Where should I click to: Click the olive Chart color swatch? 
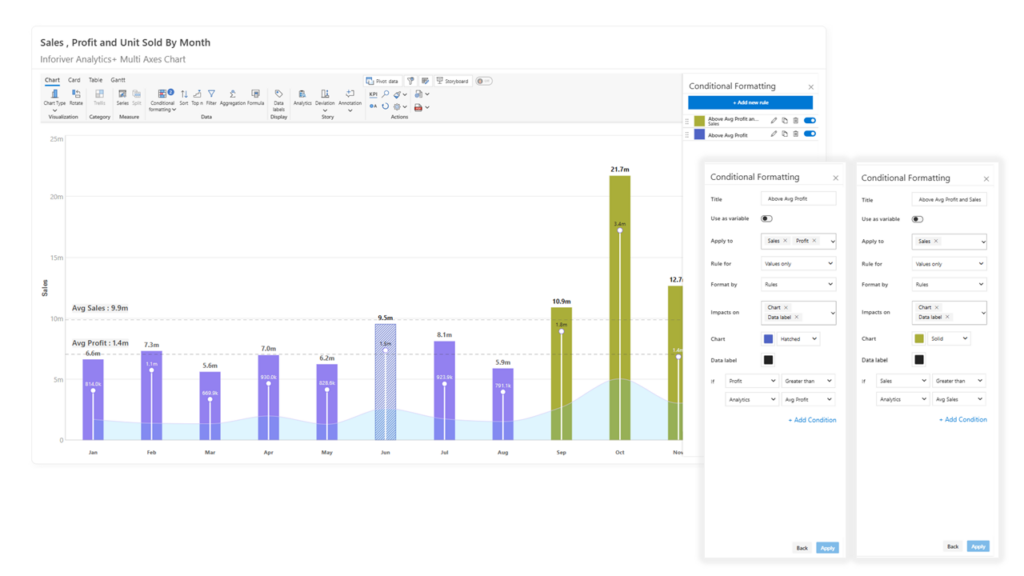(x=919, y=339)
